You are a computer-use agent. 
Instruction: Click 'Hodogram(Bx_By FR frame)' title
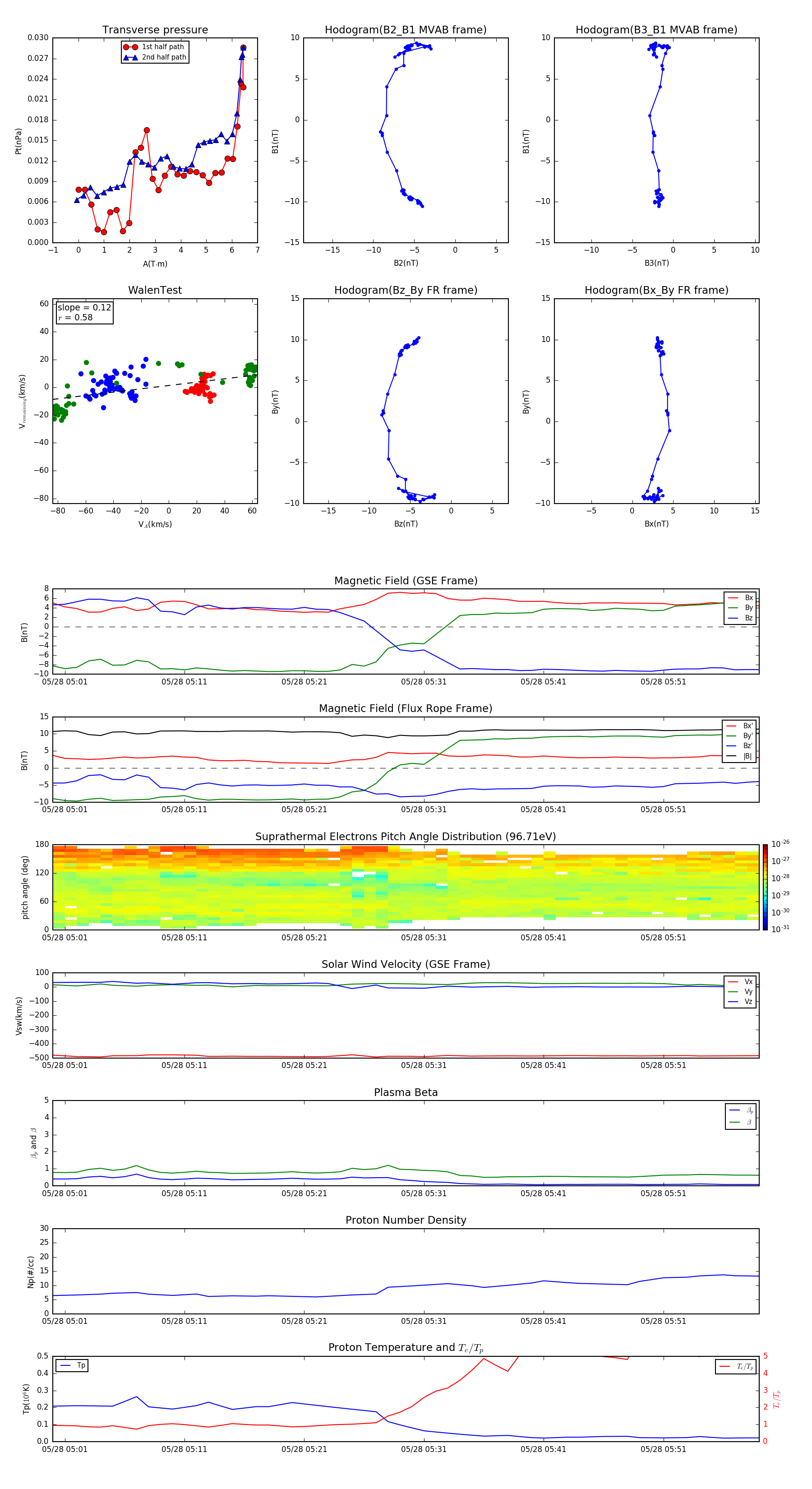pyautogui.click(x=656, y=290)
